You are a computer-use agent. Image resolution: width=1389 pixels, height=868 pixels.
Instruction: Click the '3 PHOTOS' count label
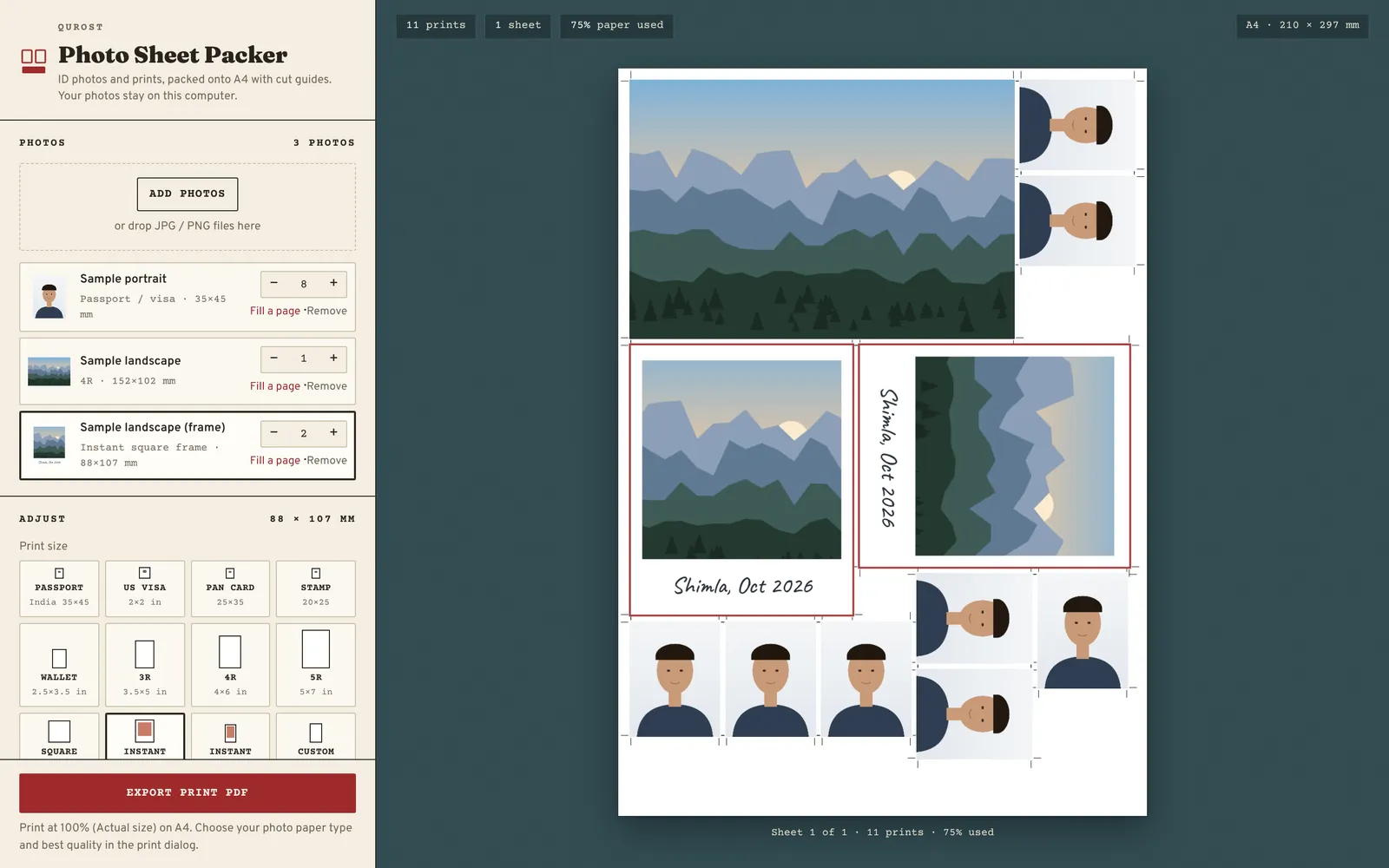click(324, 143)
